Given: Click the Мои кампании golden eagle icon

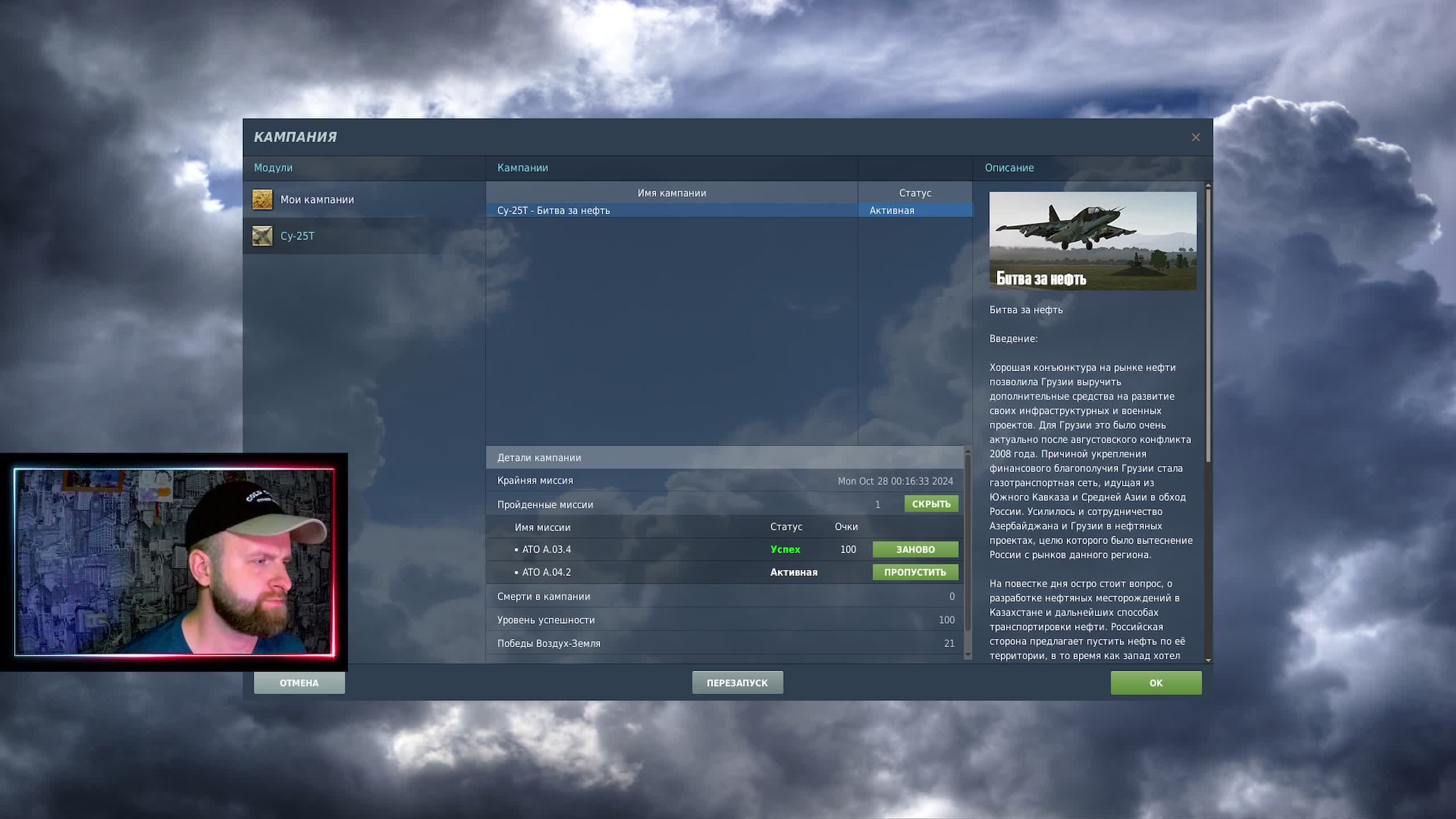Looking at the screenshot, I should (263, 200).
